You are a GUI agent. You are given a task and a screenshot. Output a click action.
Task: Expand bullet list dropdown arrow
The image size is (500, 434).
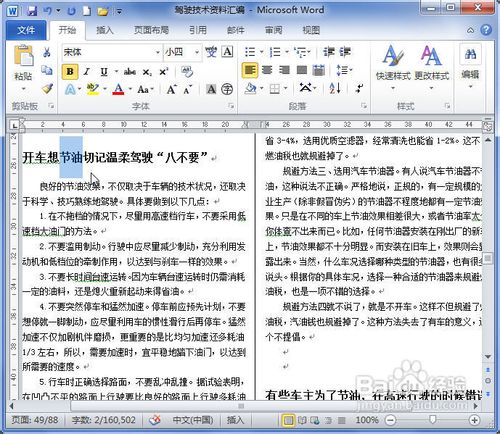[x=262, y=52]
